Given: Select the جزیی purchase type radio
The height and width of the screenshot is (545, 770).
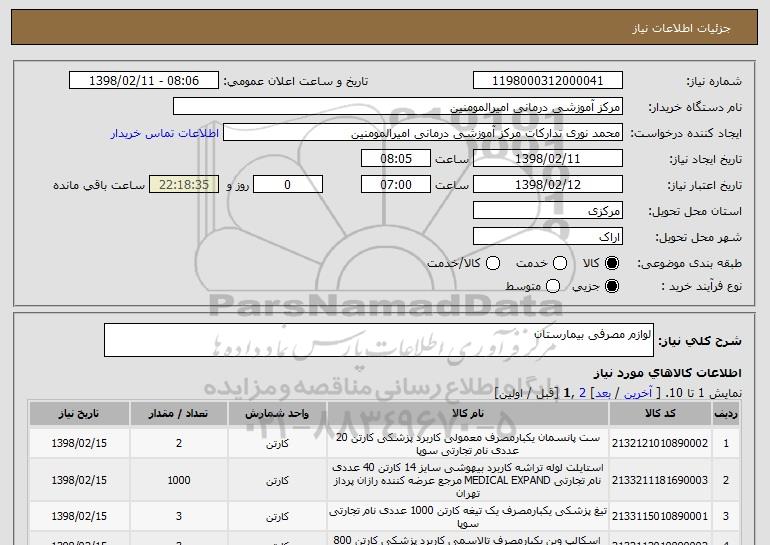Looking at the screenshot, I should [x=612, y=286].
